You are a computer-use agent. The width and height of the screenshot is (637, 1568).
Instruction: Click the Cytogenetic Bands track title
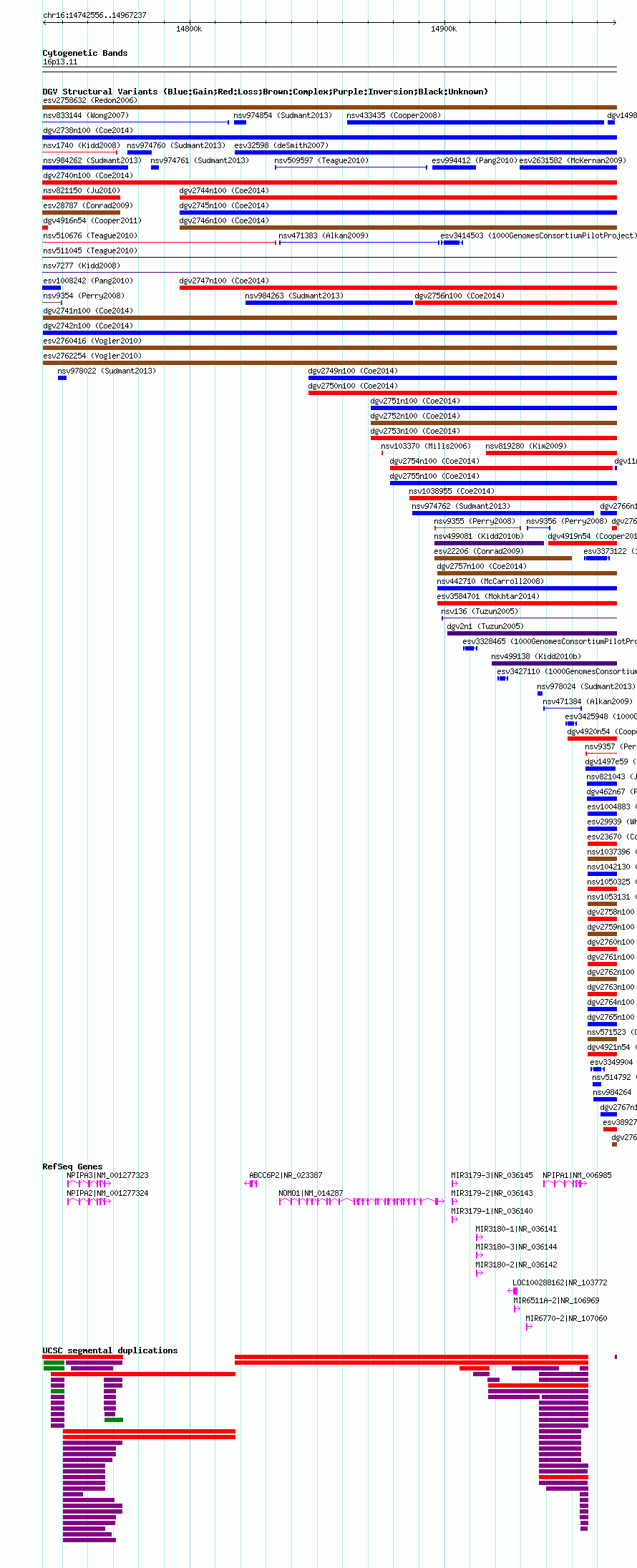click(85, 53)
